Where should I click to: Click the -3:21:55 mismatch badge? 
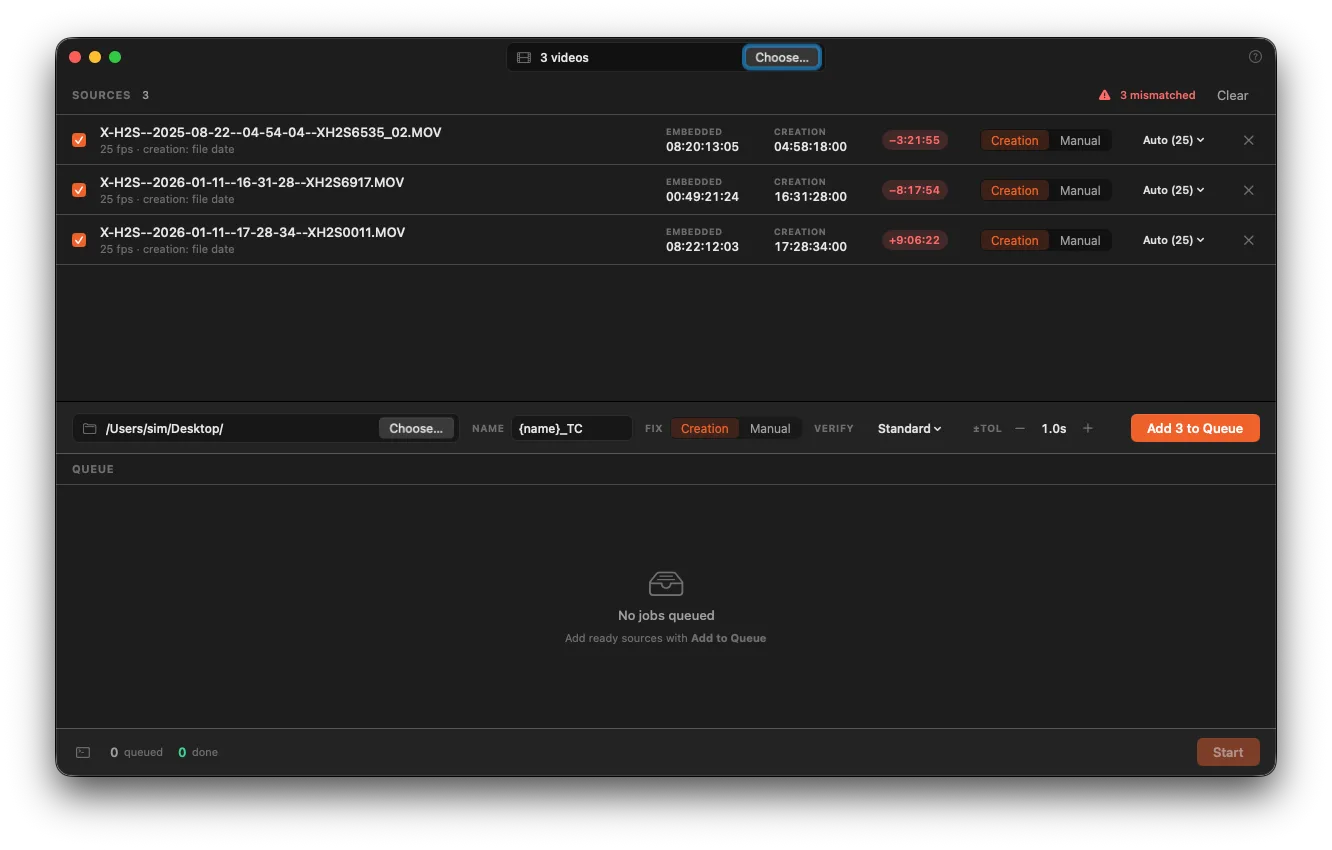point(915,140)
